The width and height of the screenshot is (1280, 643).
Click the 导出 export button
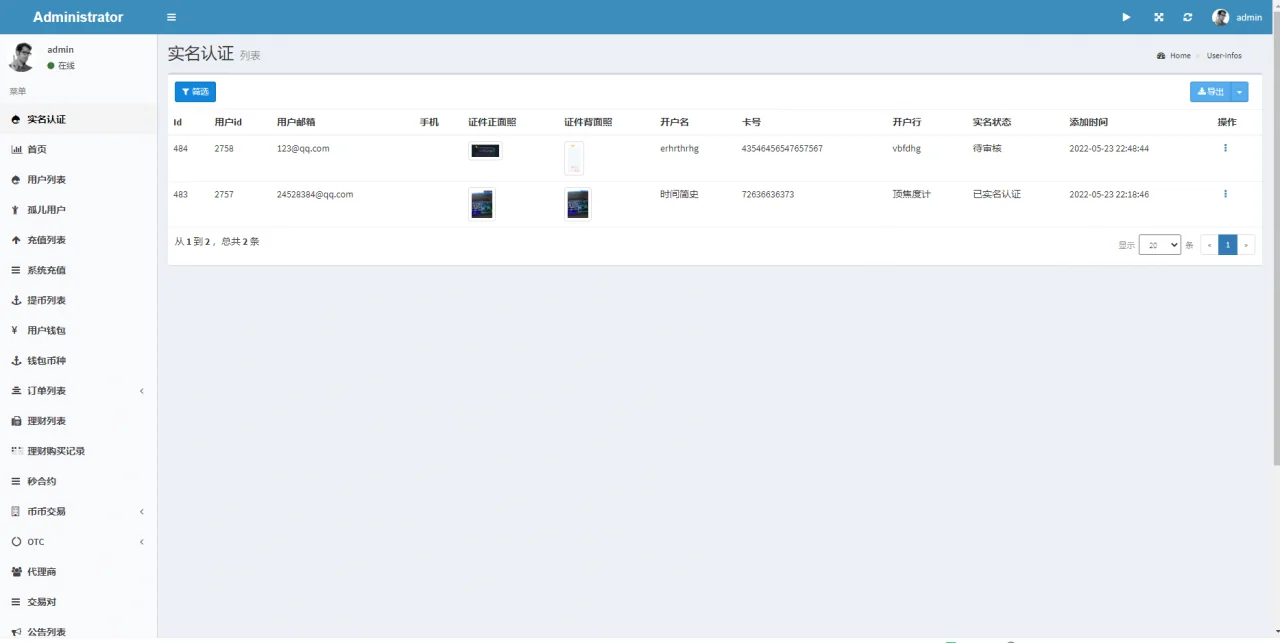pos(1210,92)
